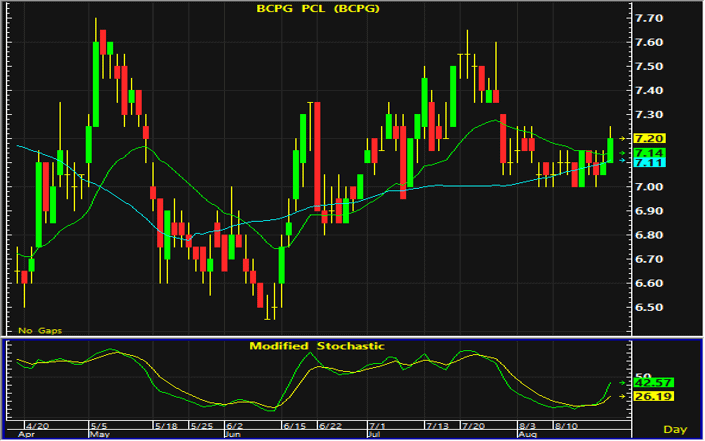705x441 pixels.
Task: Select the 7/1 date marker
Action: (x=377, y=426)
